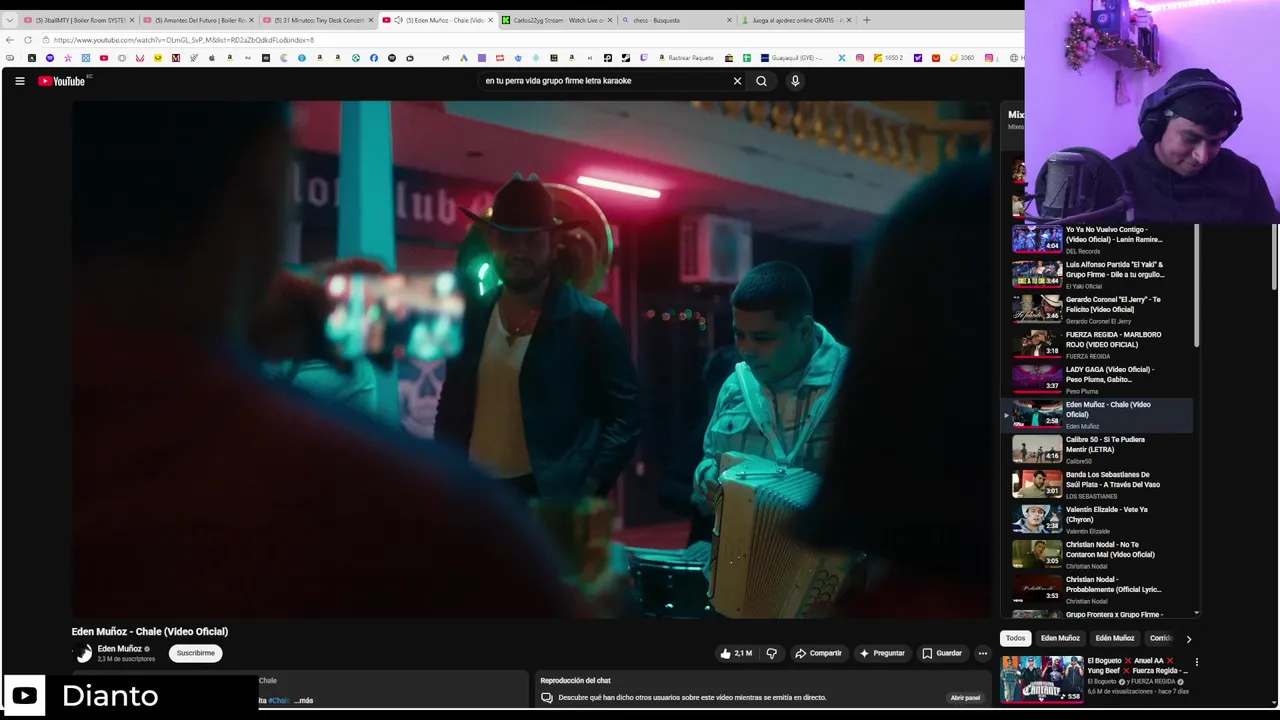Click the Suscribirme button

tap(195, 653)
